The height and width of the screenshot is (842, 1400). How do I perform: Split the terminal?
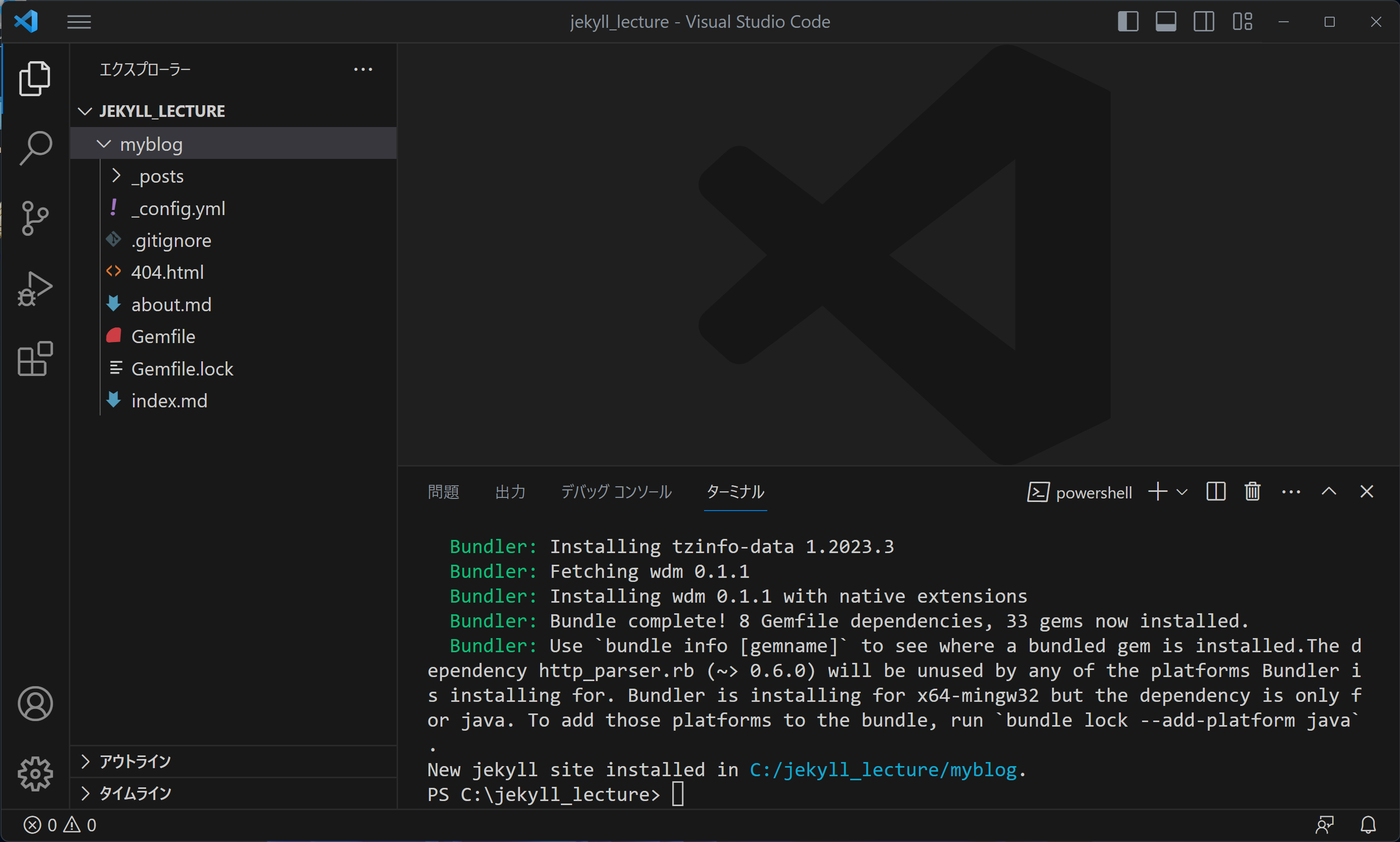pos(1216,492)
